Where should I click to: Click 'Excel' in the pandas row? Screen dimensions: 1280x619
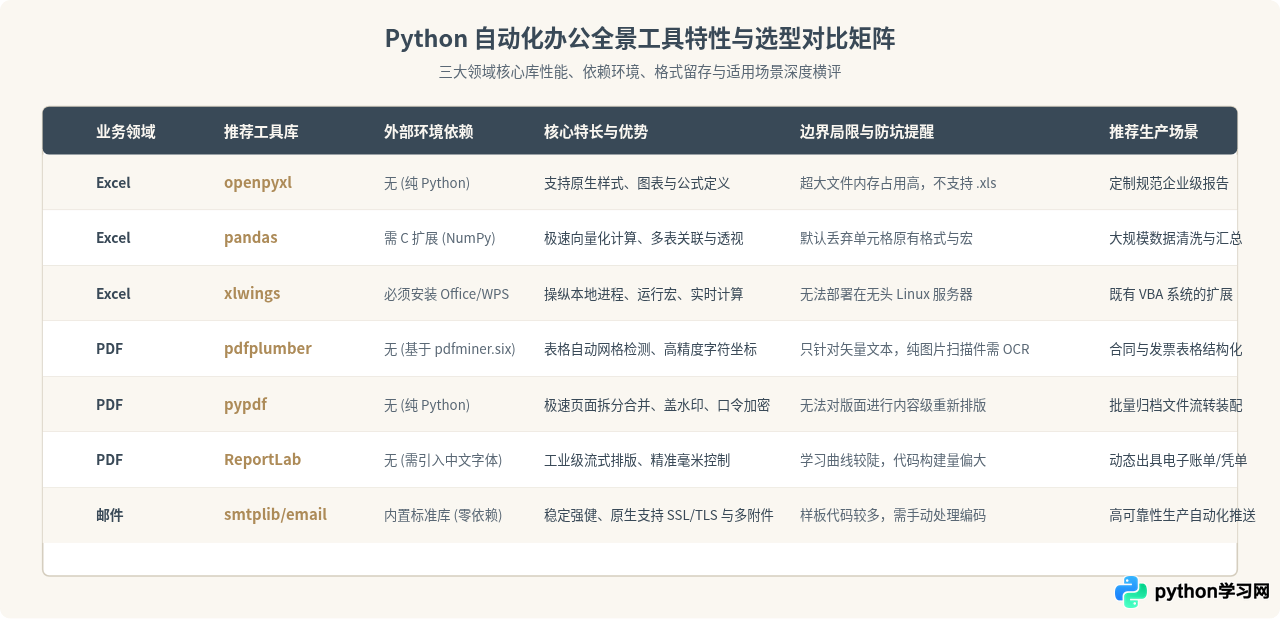(113, 238)
